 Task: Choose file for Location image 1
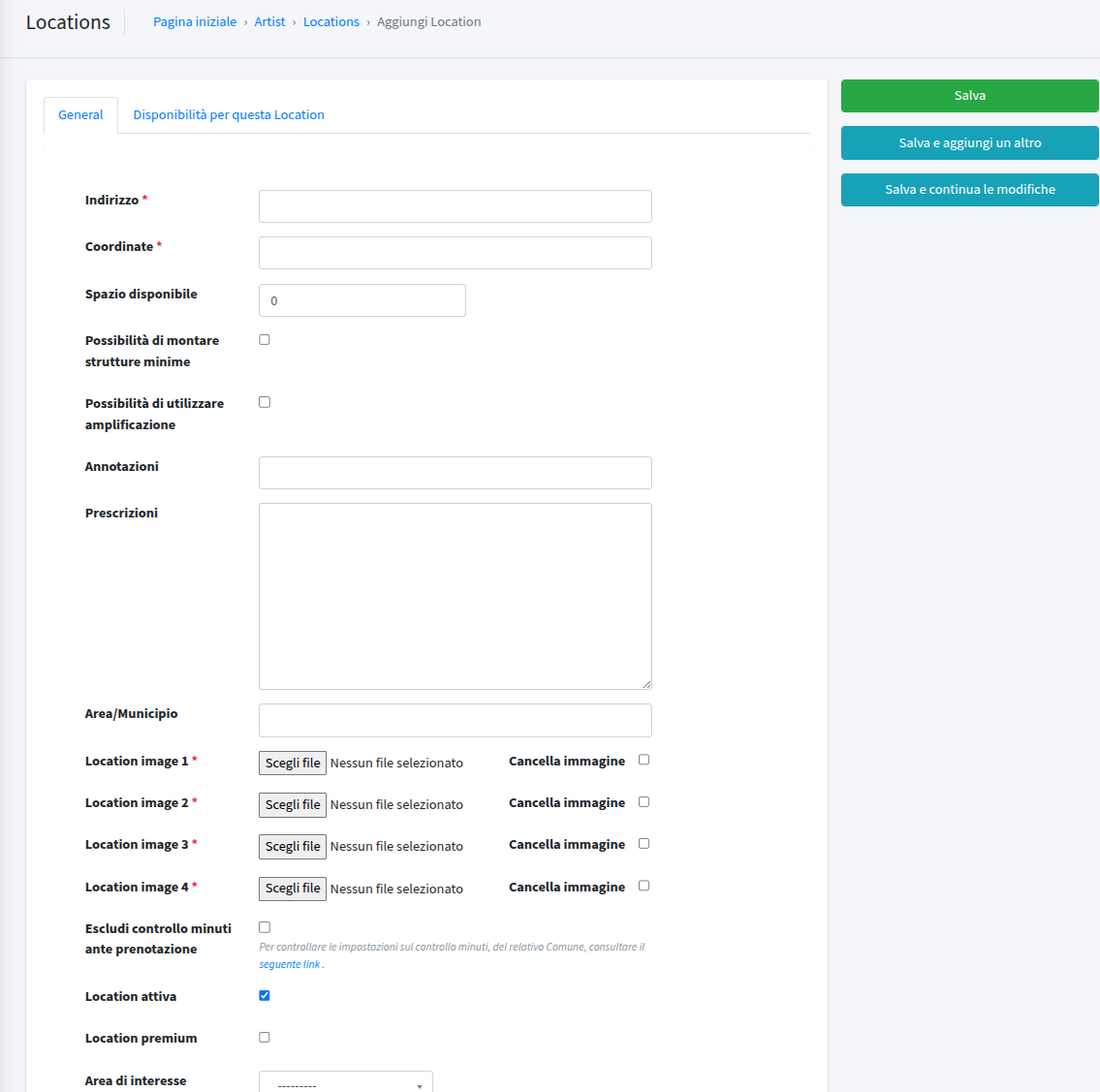(293, 764)
